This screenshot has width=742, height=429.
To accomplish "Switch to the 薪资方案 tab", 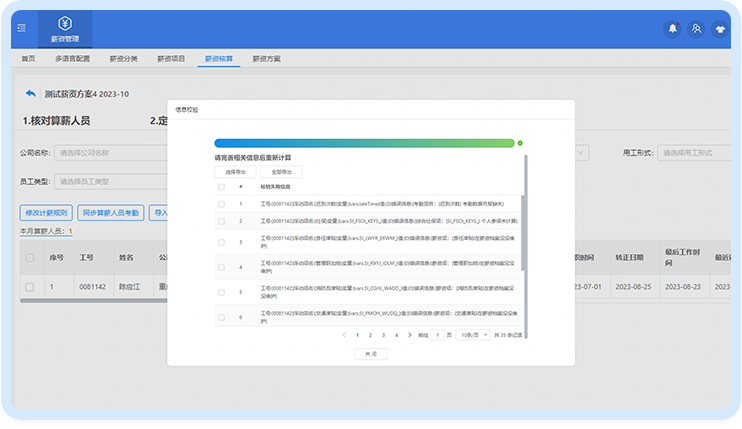I will pyautogui.click(x=266, y=59).
